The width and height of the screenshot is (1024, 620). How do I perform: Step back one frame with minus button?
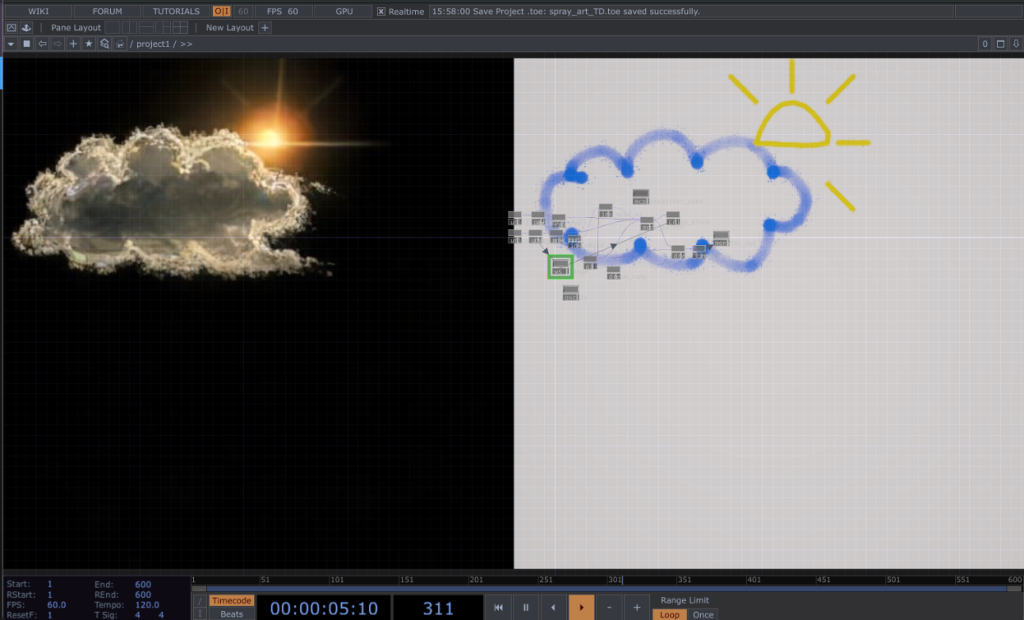coord(609,608)
